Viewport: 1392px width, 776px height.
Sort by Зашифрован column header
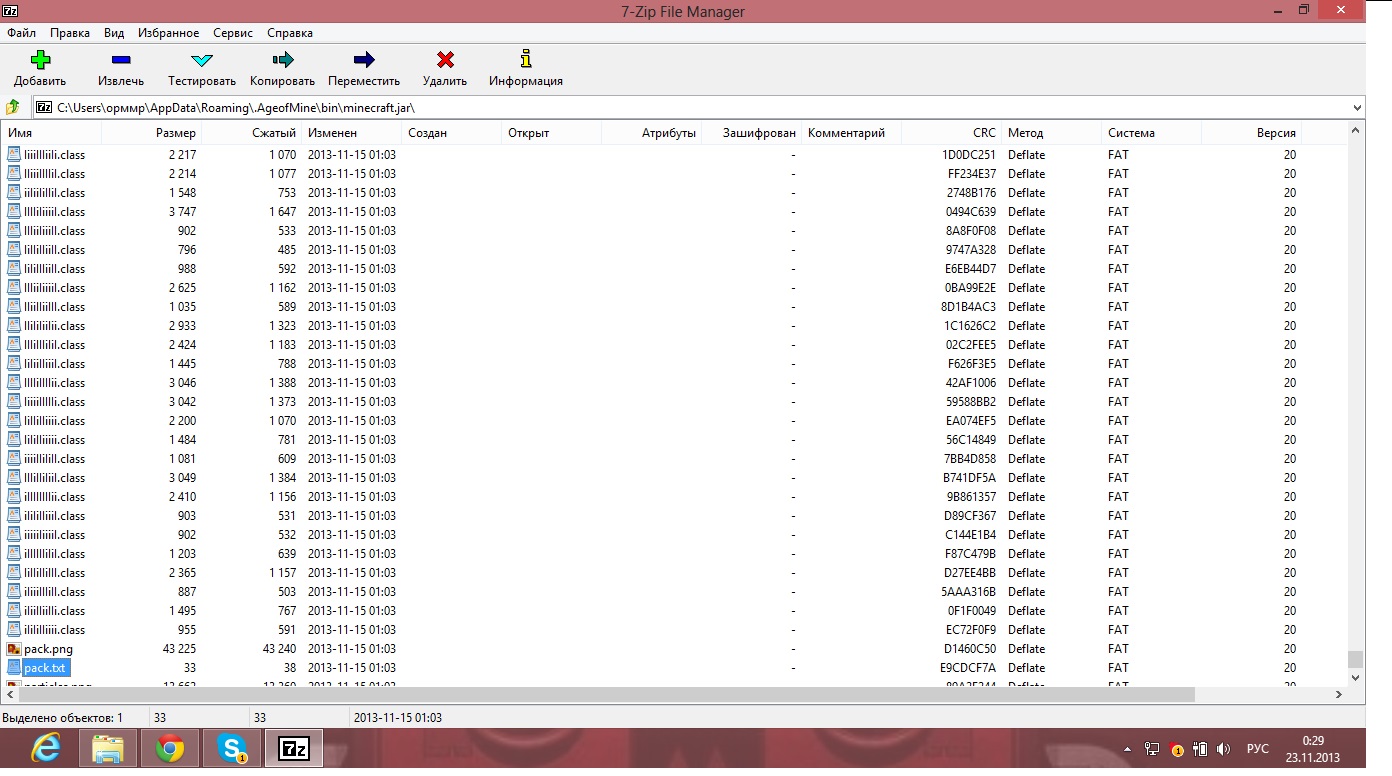[x=752, y=133]
